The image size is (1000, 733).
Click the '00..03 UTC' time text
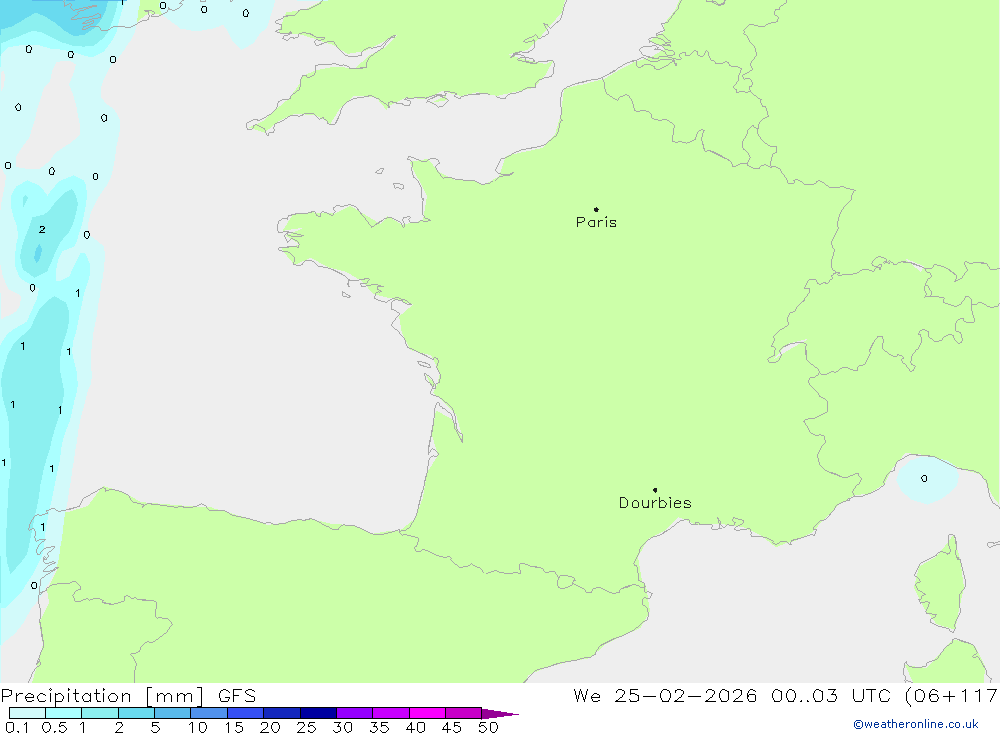coord(830,695)
